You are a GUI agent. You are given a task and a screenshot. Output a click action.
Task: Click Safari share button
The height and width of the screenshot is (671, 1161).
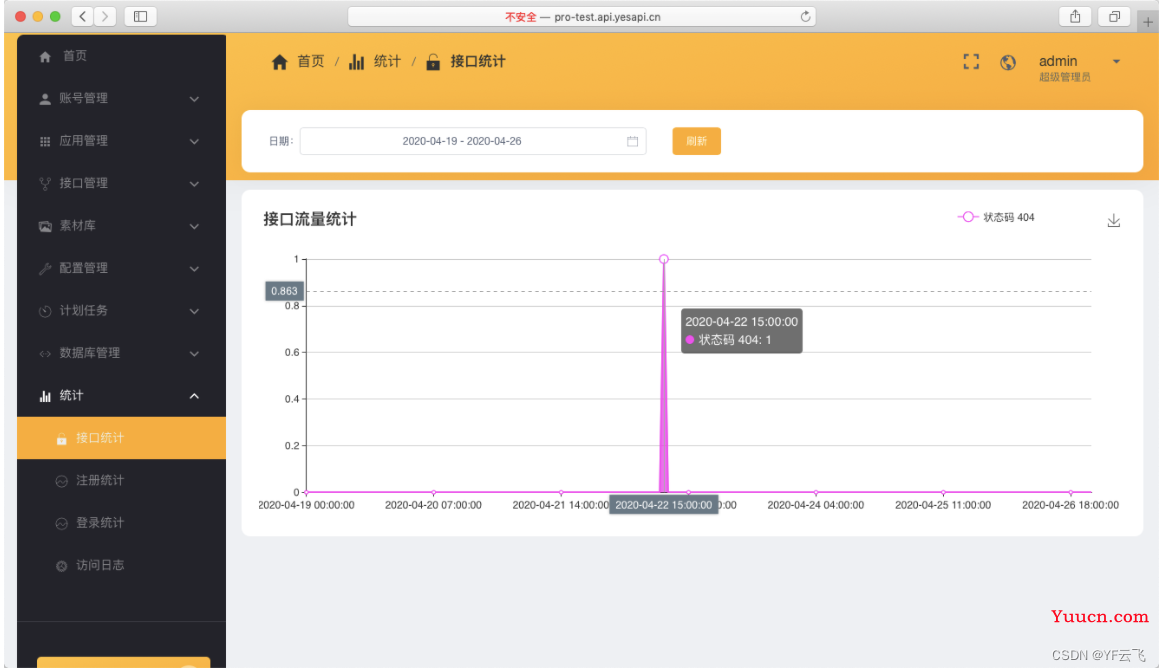pos(1075,16)
